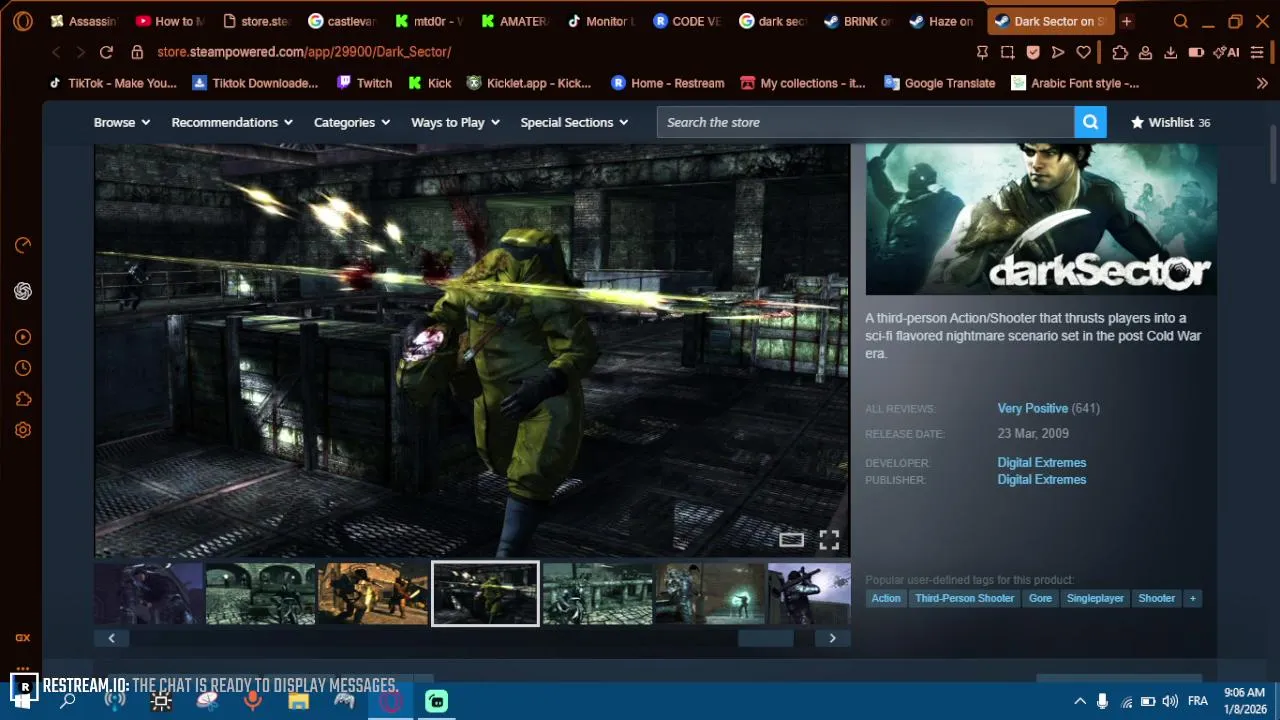Click the left arrow of the thumbnail strip
1280x720 pixels.
click(x=111, y=638)
